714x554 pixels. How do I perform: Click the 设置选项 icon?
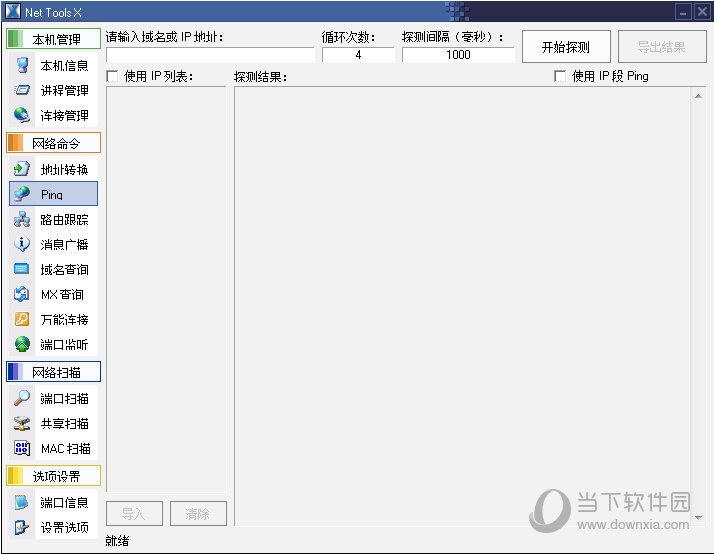point(22,527)
